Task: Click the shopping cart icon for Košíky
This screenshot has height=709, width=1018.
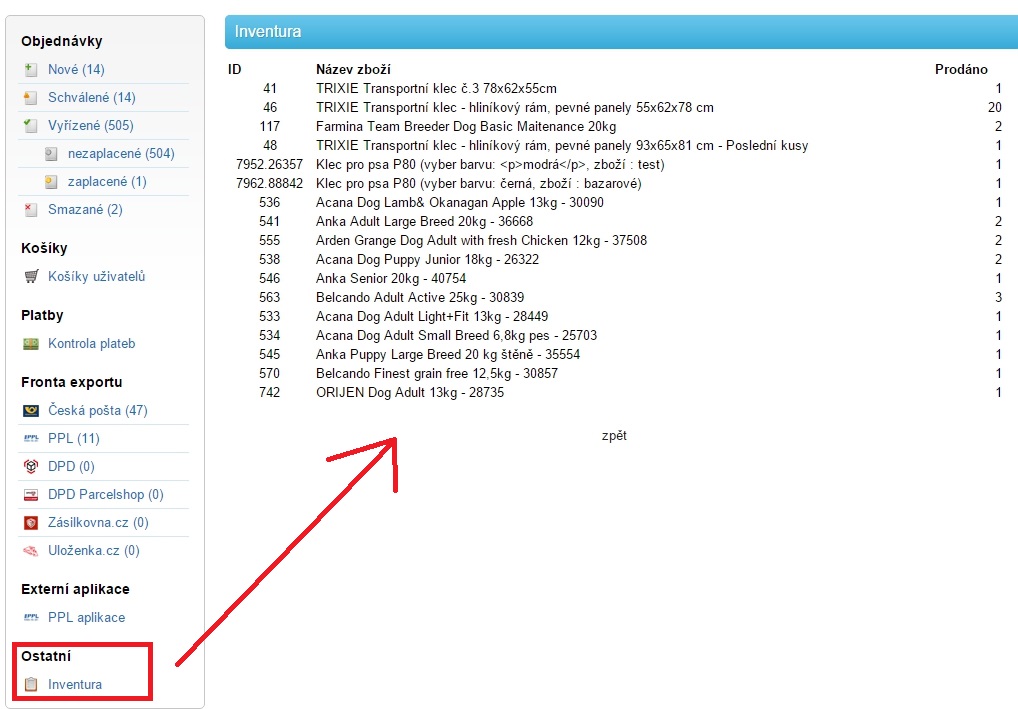Action: (31, 276)
